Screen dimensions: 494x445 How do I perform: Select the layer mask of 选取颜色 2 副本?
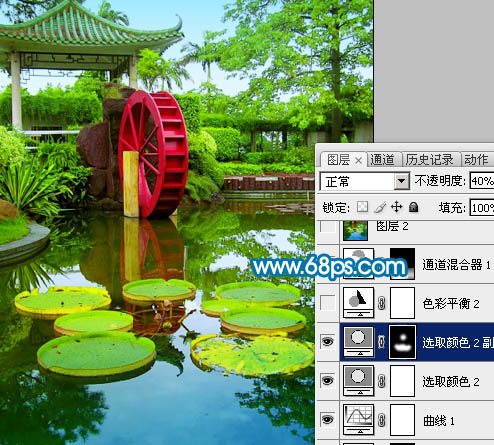click(403, 342)
